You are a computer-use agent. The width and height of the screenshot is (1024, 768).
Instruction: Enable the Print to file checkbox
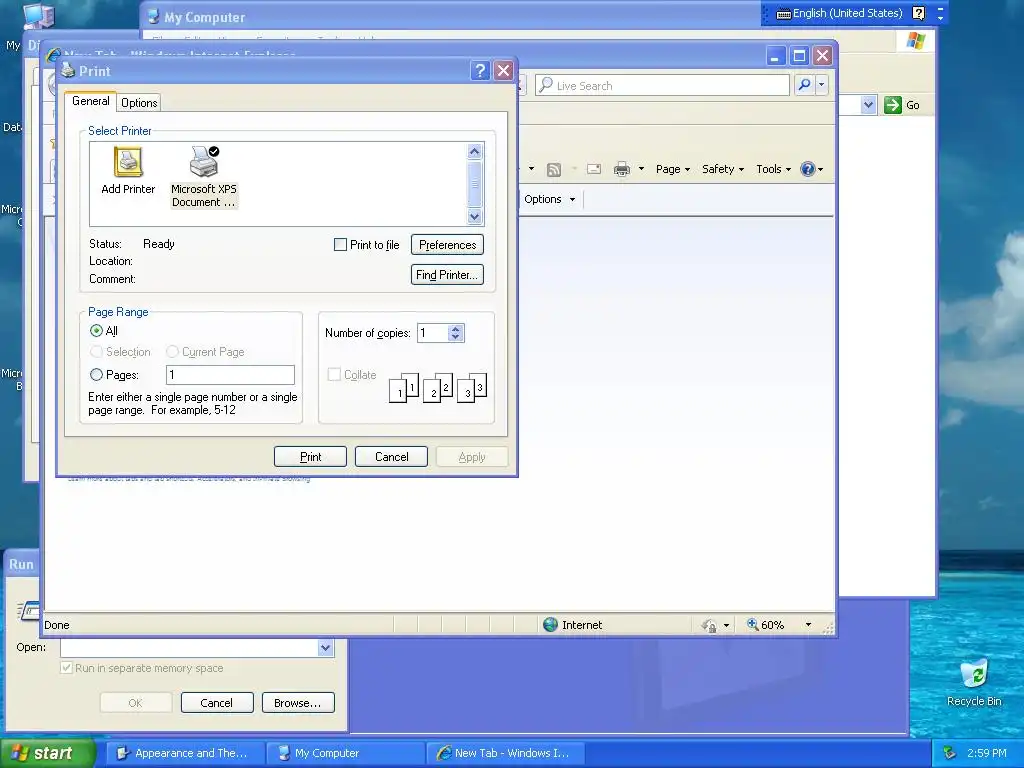tap(340, 245)
